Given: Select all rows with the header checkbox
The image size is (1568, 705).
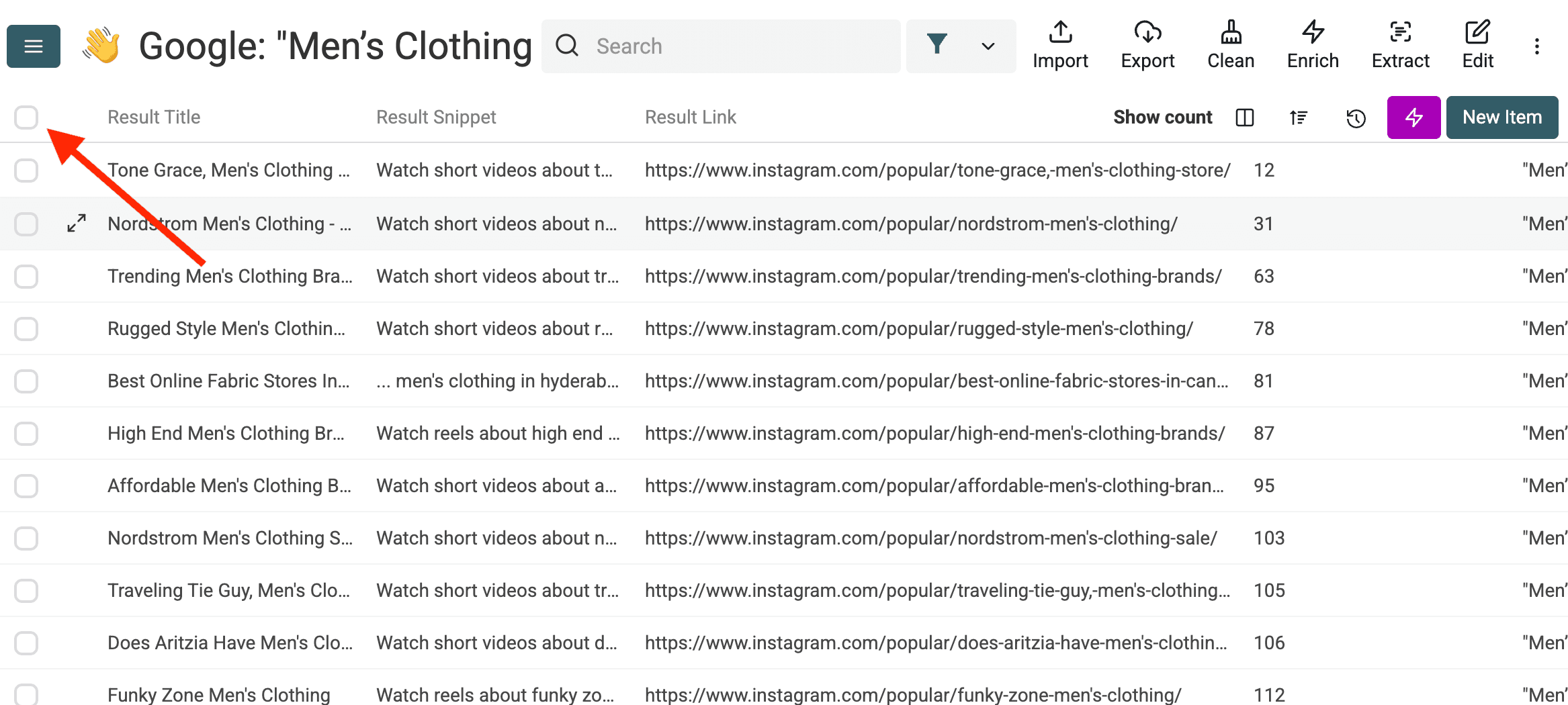Looking at the screenshot, I should pos(26,117).
